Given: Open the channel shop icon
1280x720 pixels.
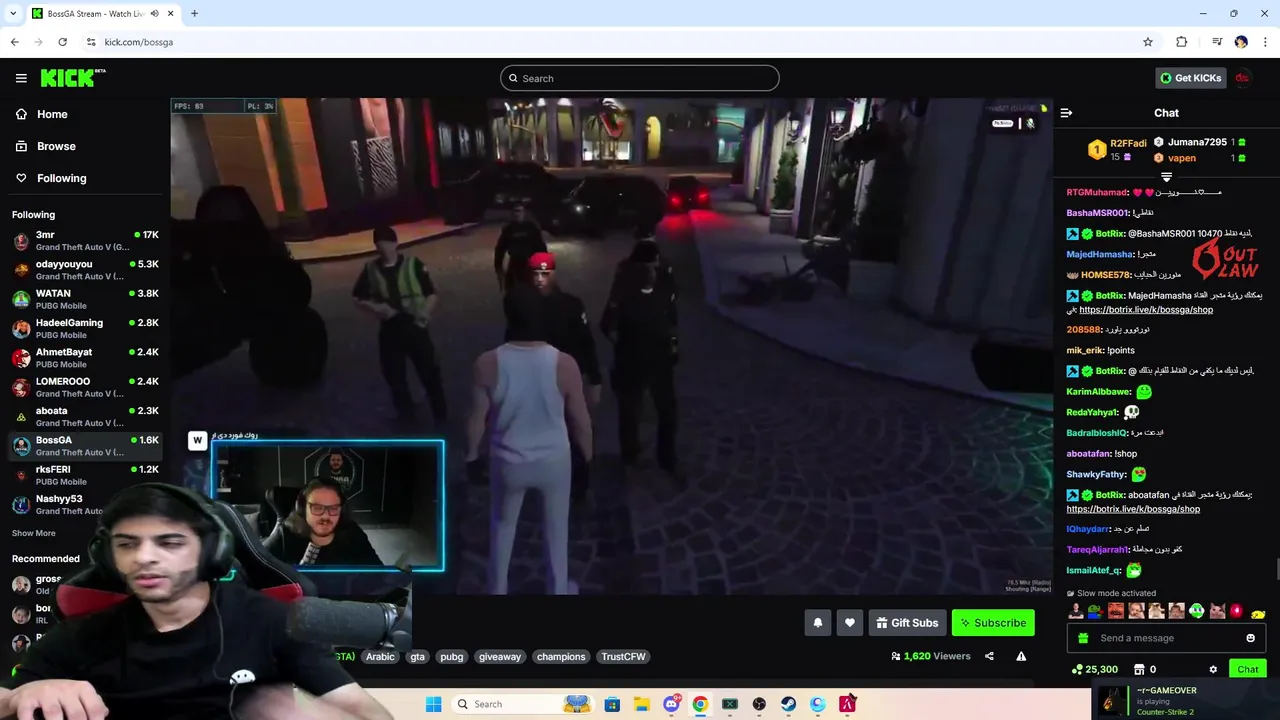Looking at the screenshot, I should tap(1139, 669).
